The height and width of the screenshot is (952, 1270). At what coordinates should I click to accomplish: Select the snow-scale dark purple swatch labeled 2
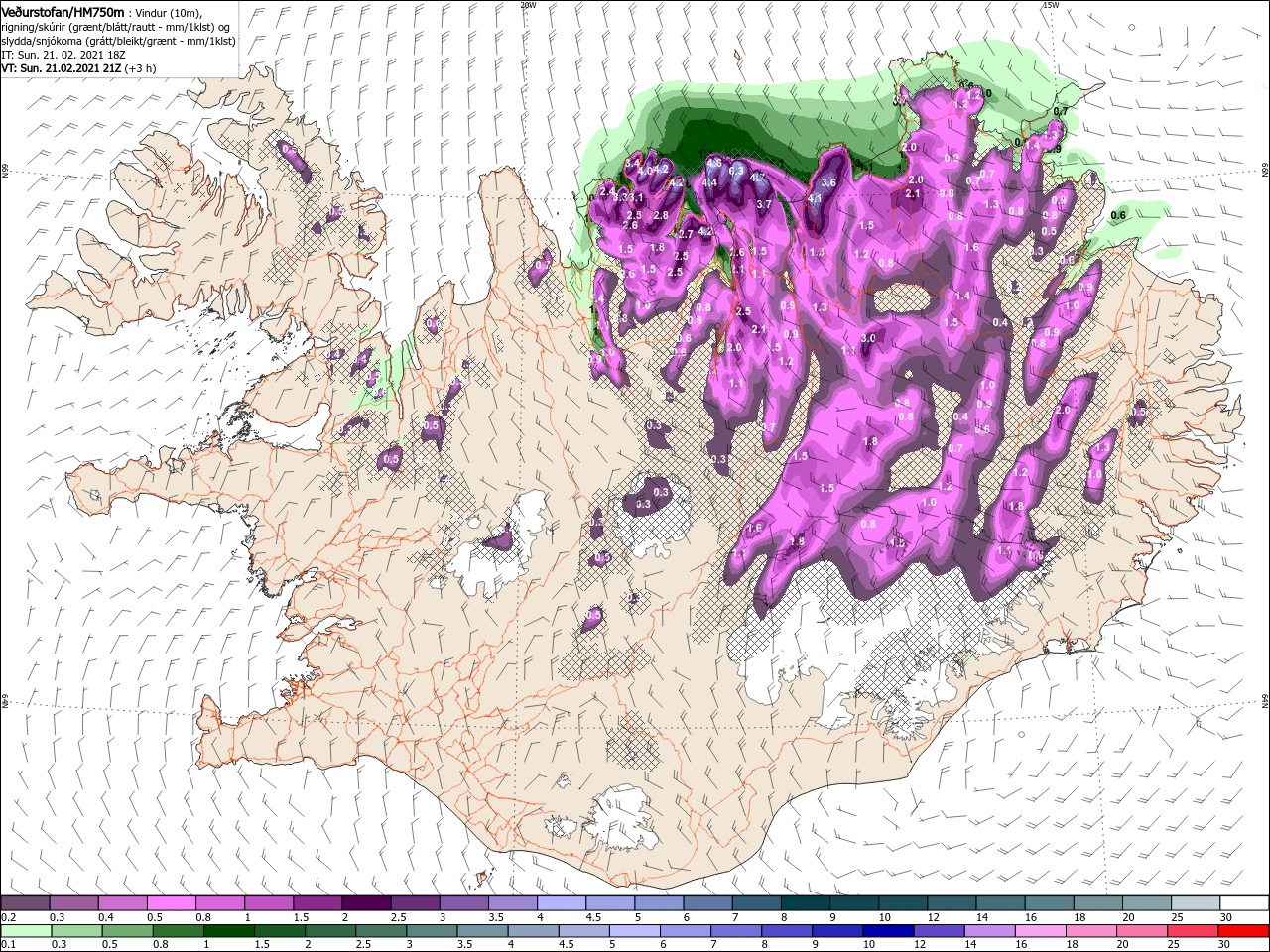coord(366,903)
